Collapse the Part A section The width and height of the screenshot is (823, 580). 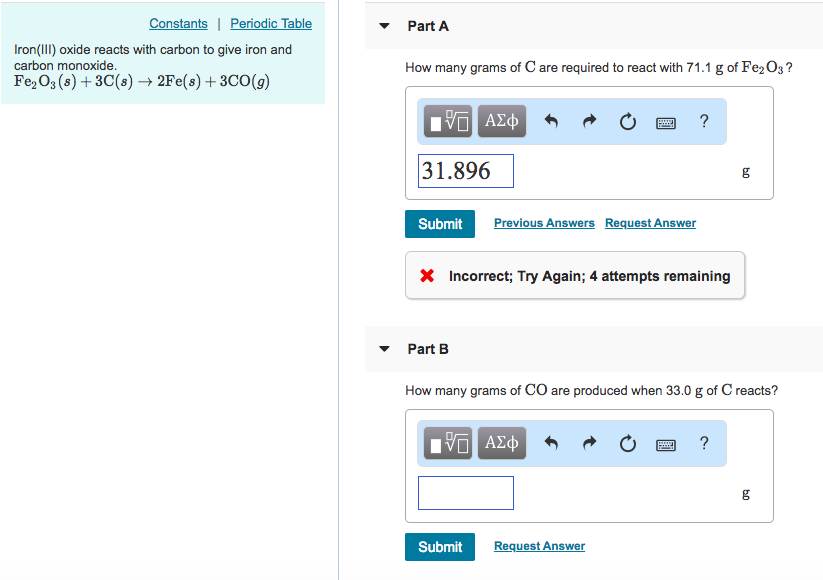pos(384,26)
